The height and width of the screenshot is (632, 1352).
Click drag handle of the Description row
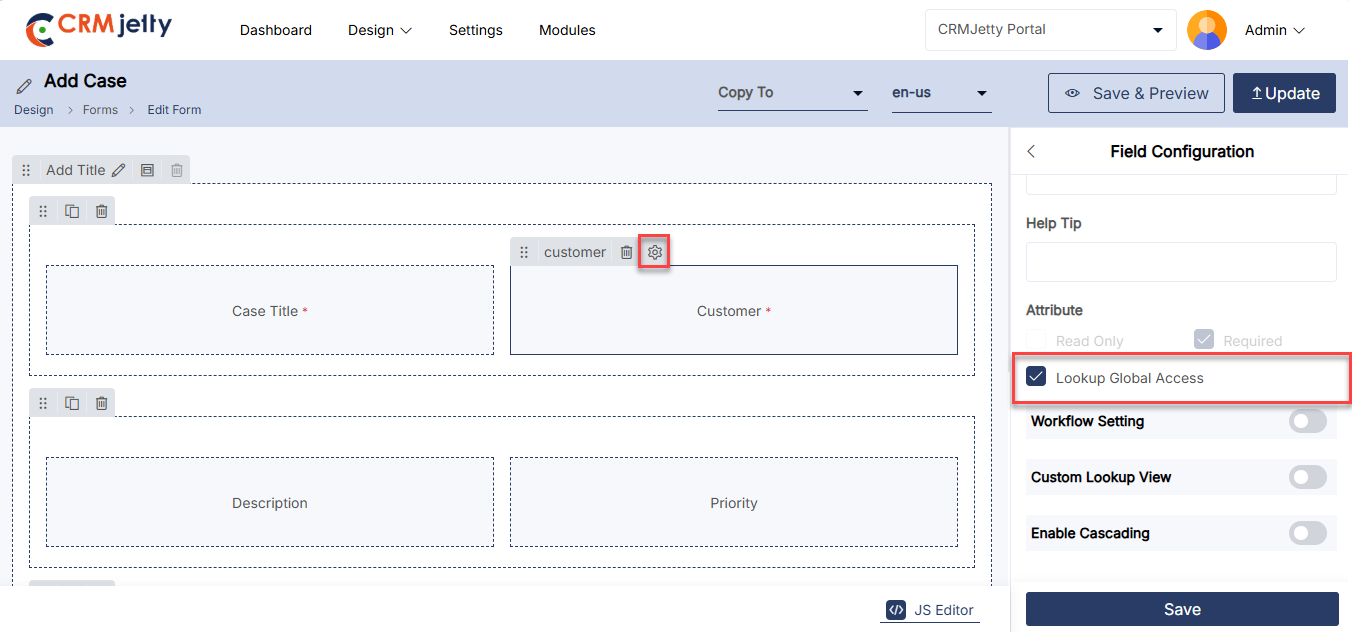[x=43, y=403]
